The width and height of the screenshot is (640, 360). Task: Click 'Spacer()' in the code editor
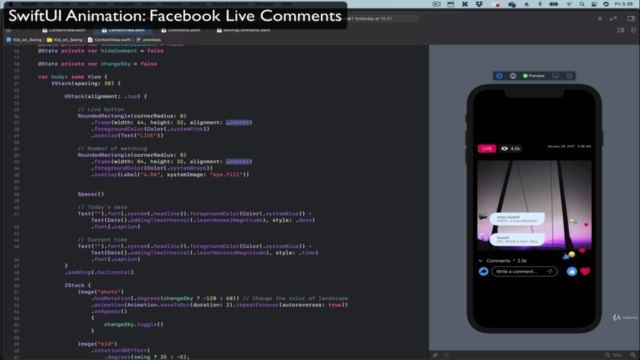point(91,194)
